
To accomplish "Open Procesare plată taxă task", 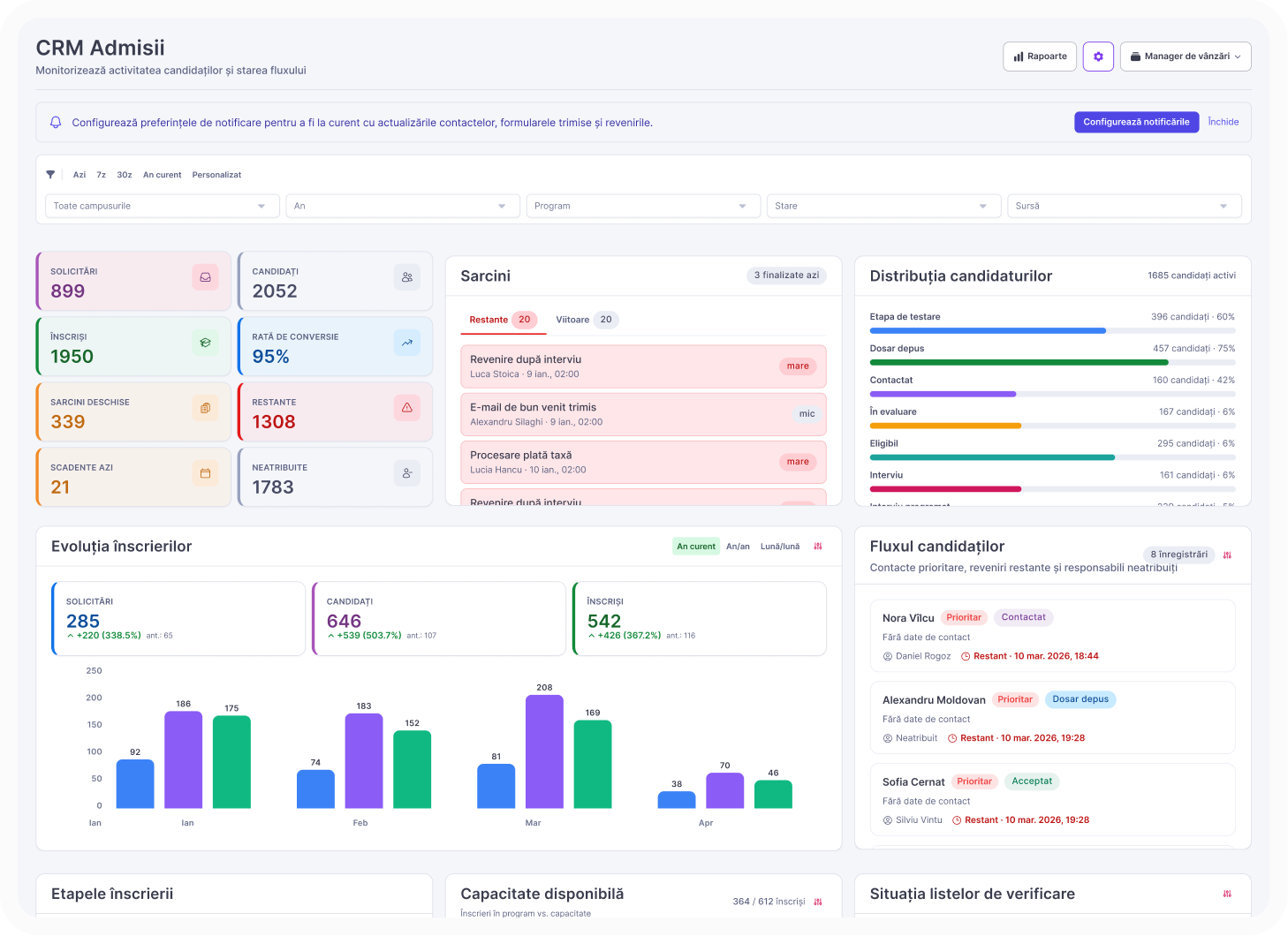I will pos(643,462).
